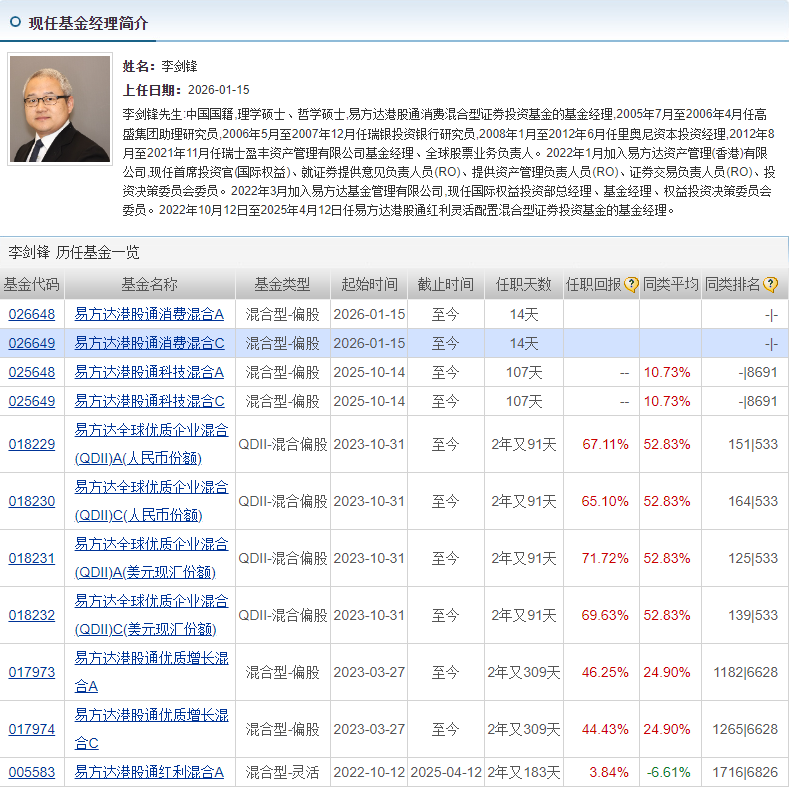Click the 任职天数 column header
The image size is (792, 800).
tap(524, 285)
